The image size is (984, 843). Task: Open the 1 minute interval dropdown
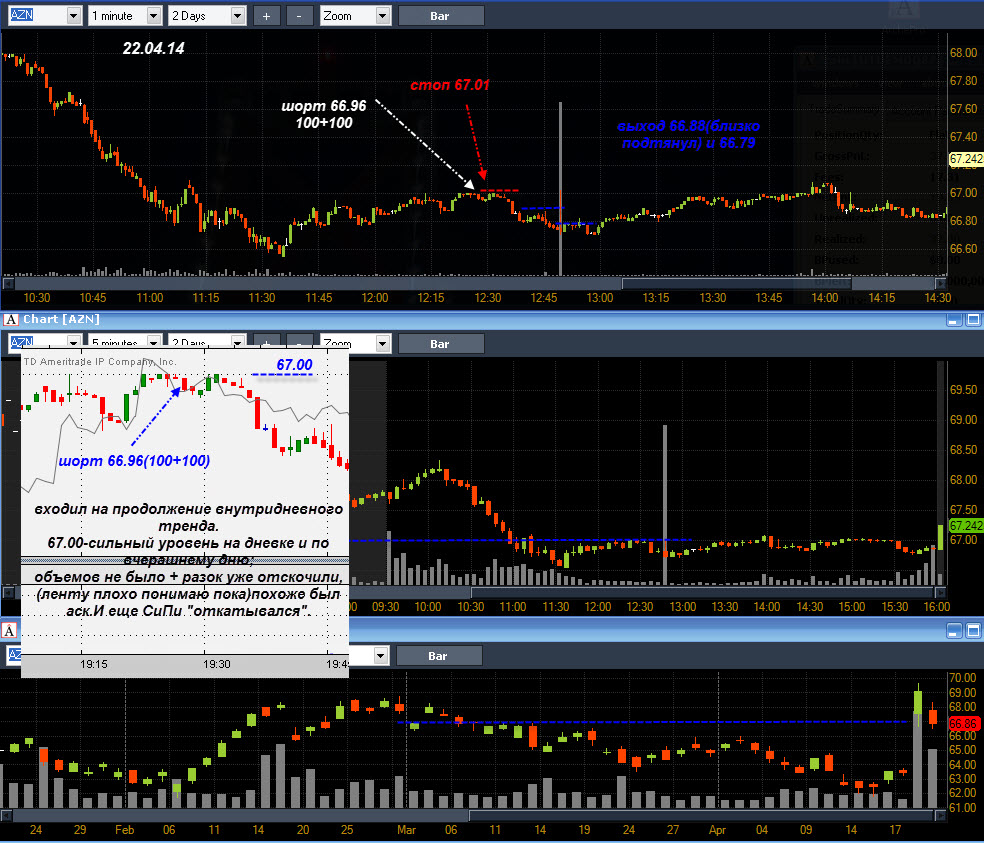154,16
